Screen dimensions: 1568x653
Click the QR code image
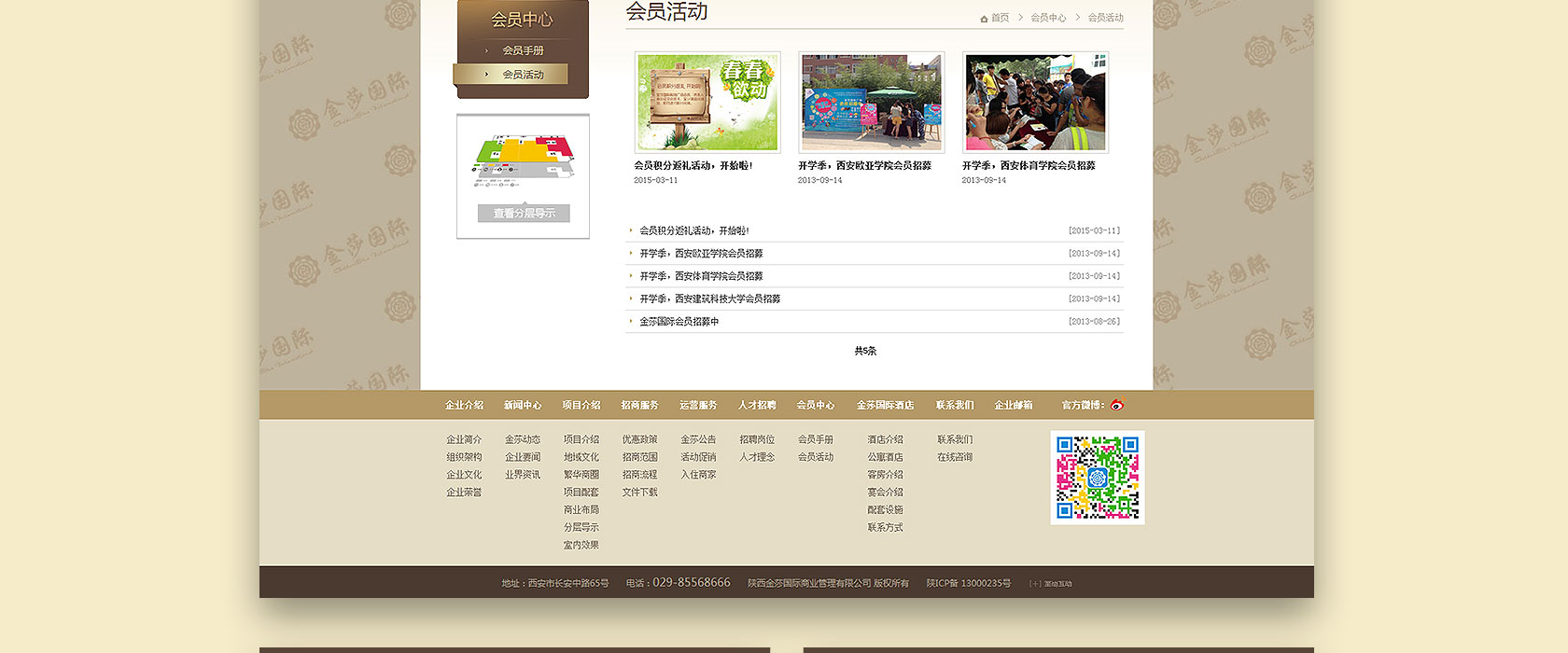pyautogui.click(x=1097, y=477)
